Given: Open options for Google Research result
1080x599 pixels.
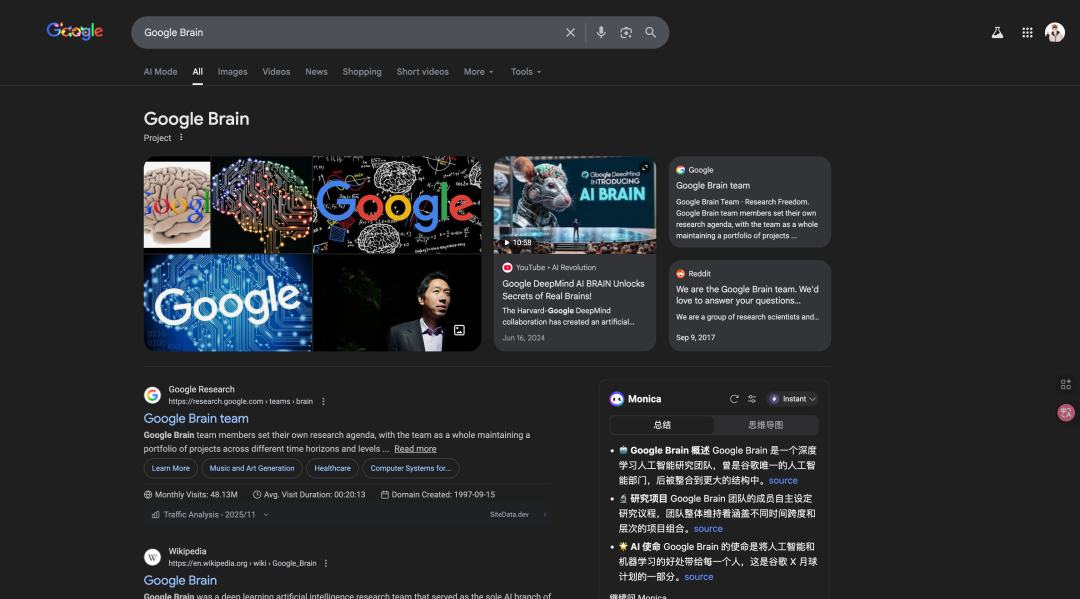Looking at the screenshot, I should (x=323, y=401).
